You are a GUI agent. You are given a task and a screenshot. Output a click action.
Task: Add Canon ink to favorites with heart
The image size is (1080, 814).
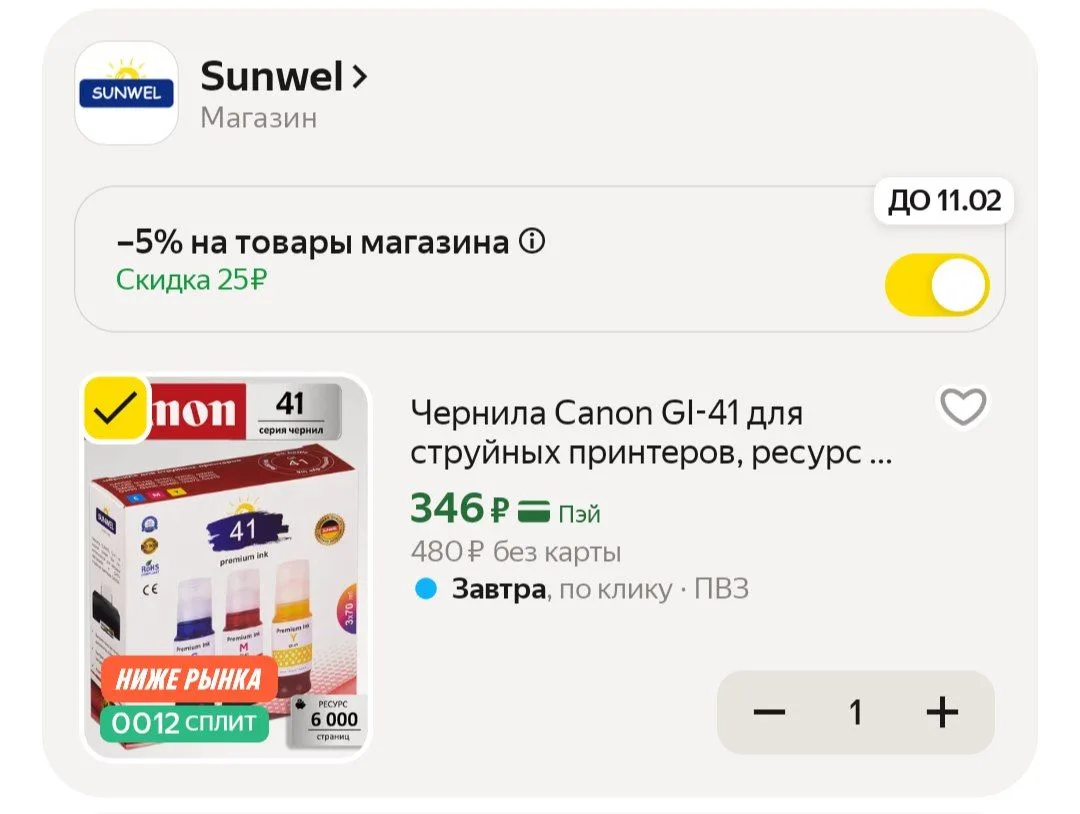click(x=963, y=406)
